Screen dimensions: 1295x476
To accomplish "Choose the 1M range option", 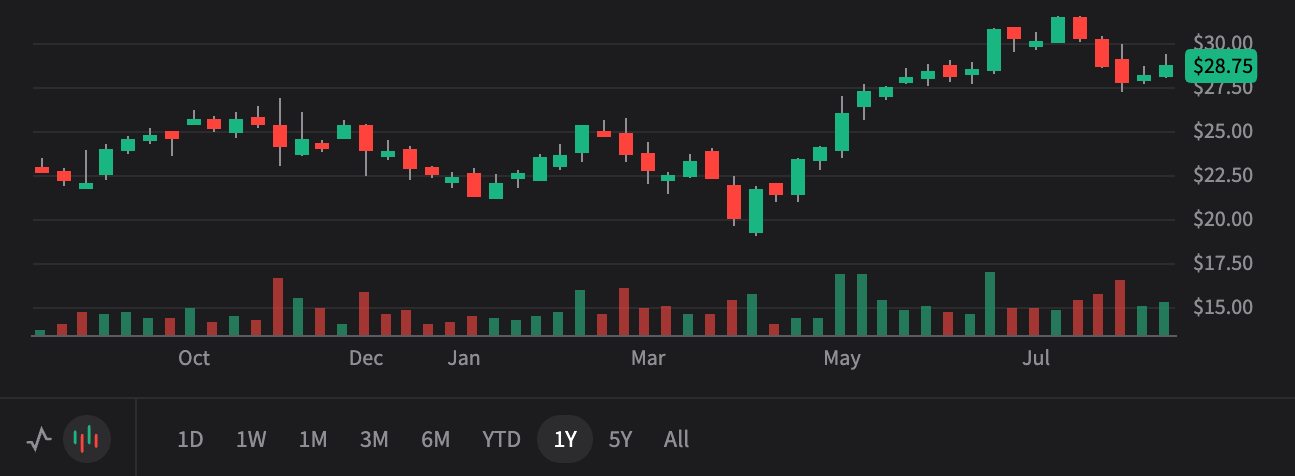I will 313,439.
